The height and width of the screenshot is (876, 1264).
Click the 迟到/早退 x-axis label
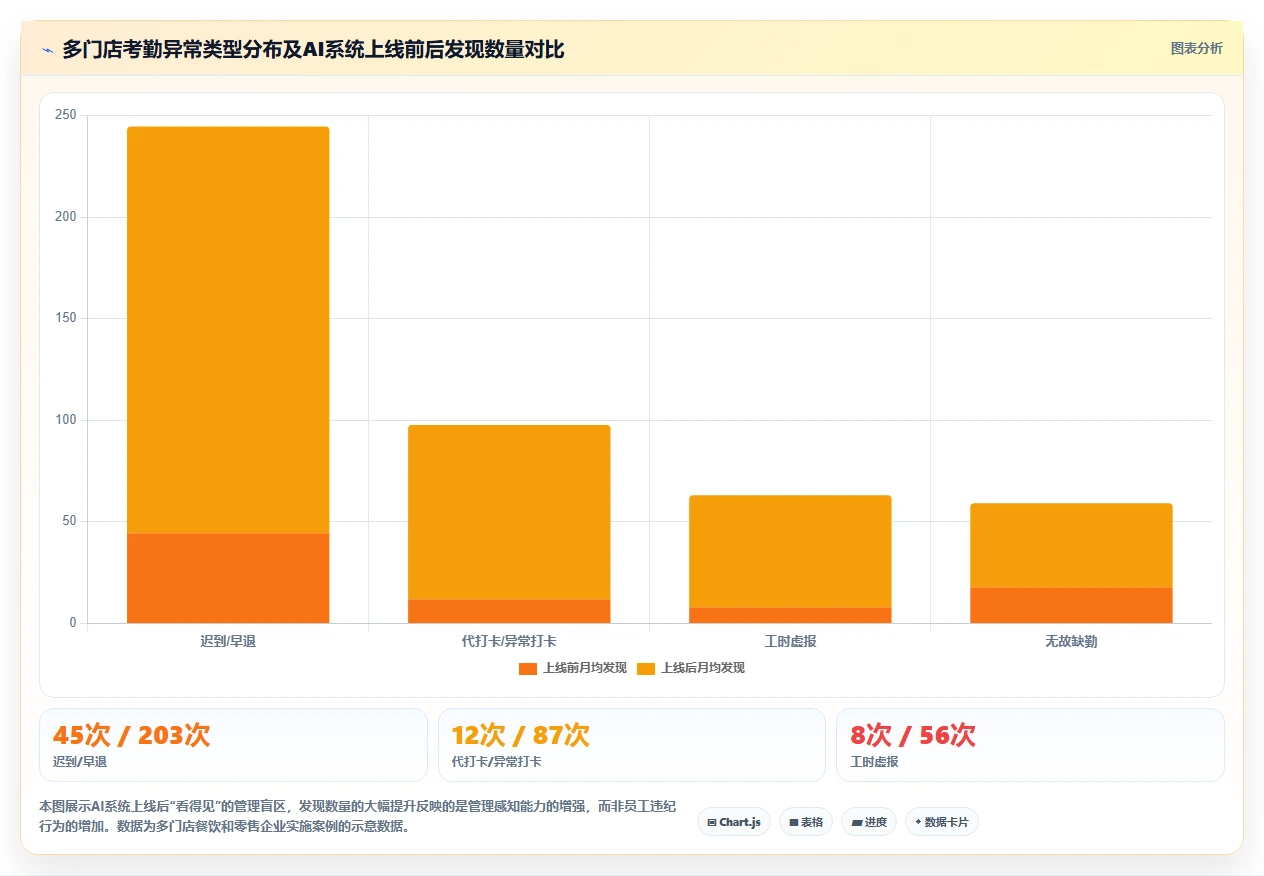tap(228, 641)
